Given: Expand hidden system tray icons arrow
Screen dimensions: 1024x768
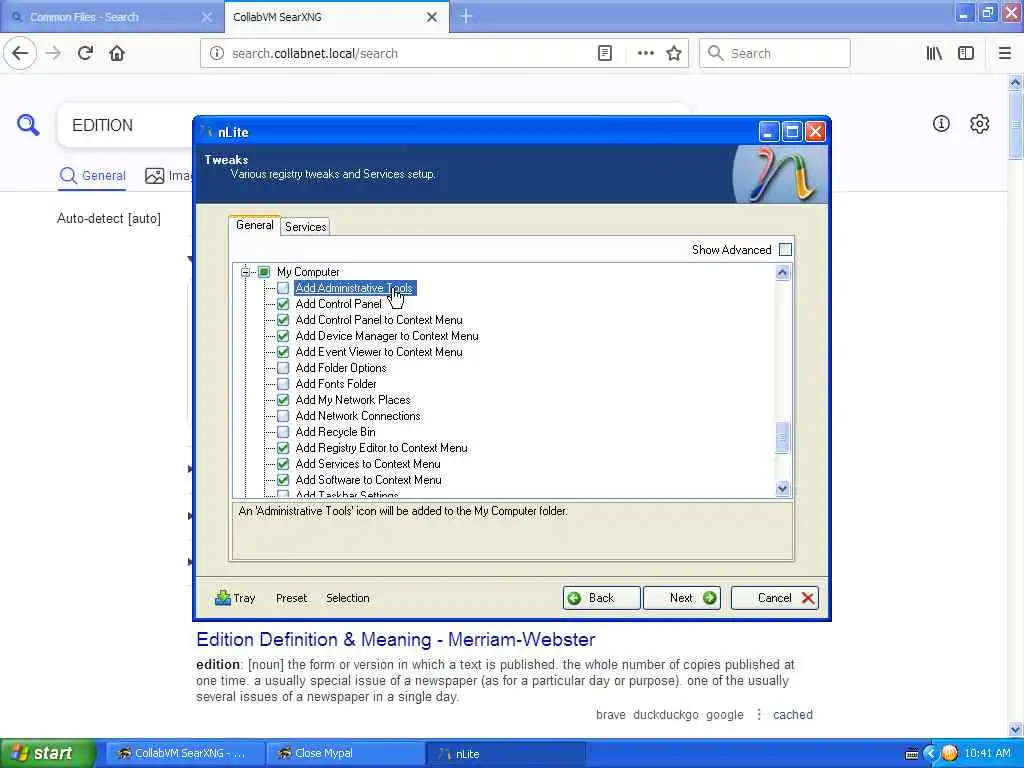Looking at the screenshot, I should coord(930,754).
